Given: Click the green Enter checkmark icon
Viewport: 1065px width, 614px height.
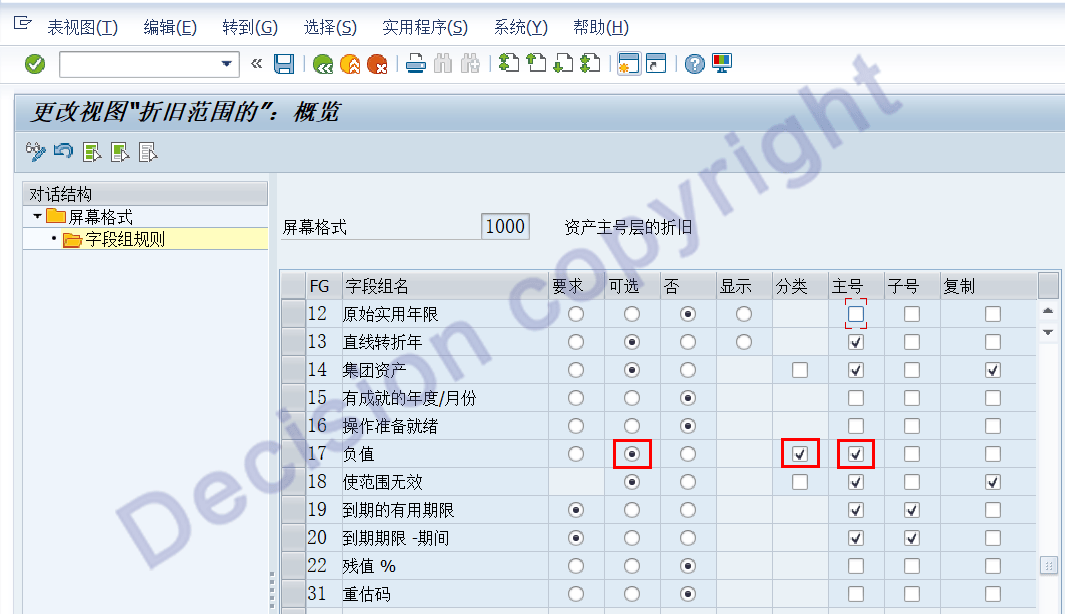Looking at the screenshot, I should (35, 65).
